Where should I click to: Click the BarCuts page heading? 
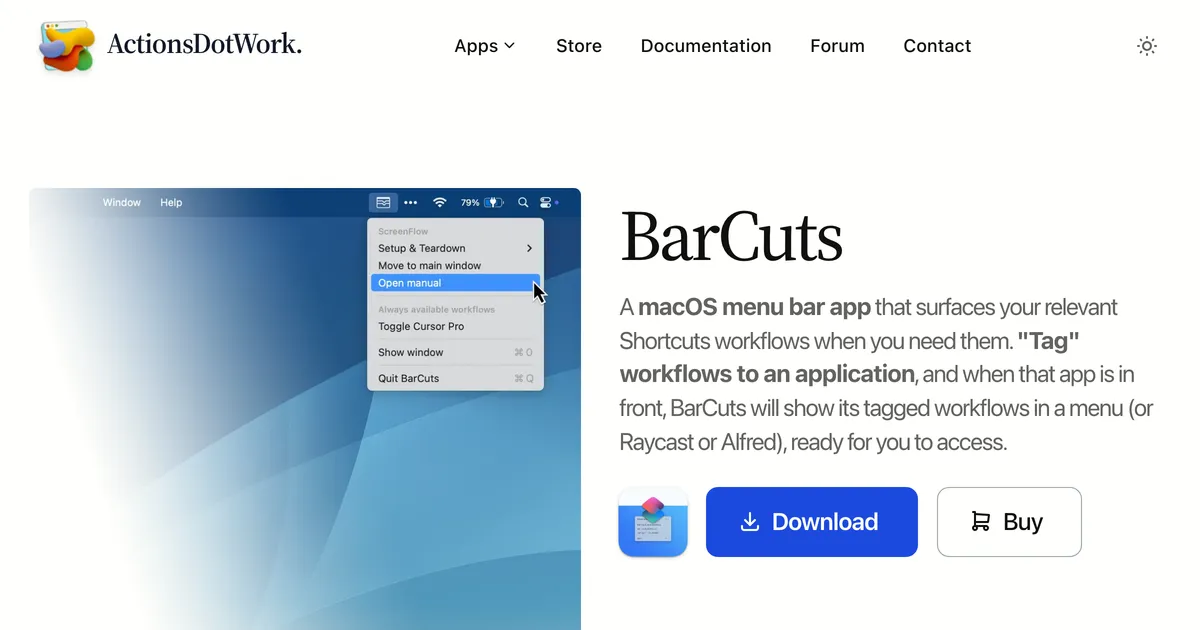[731, 237]
